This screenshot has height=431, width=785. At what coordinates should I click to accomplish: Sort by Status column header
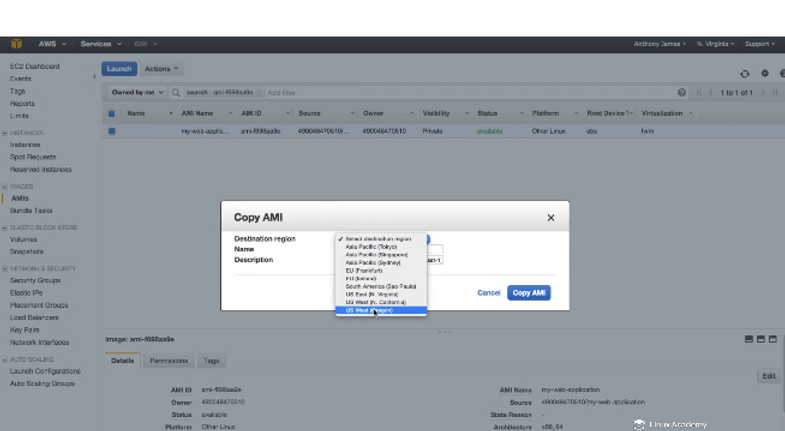487,114
